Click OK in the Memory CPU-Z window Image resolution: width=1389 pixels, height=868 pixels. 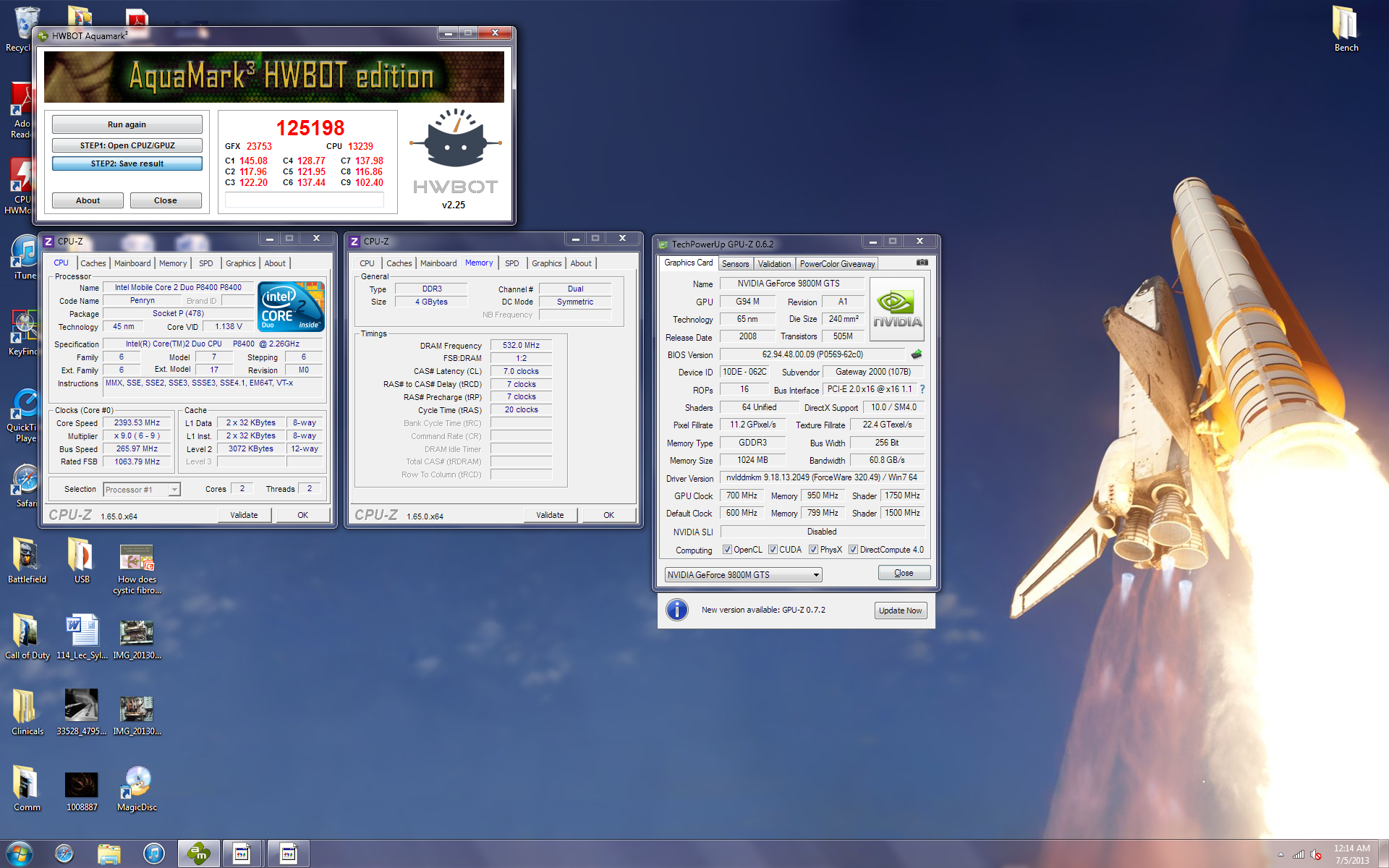coord(608,515)
